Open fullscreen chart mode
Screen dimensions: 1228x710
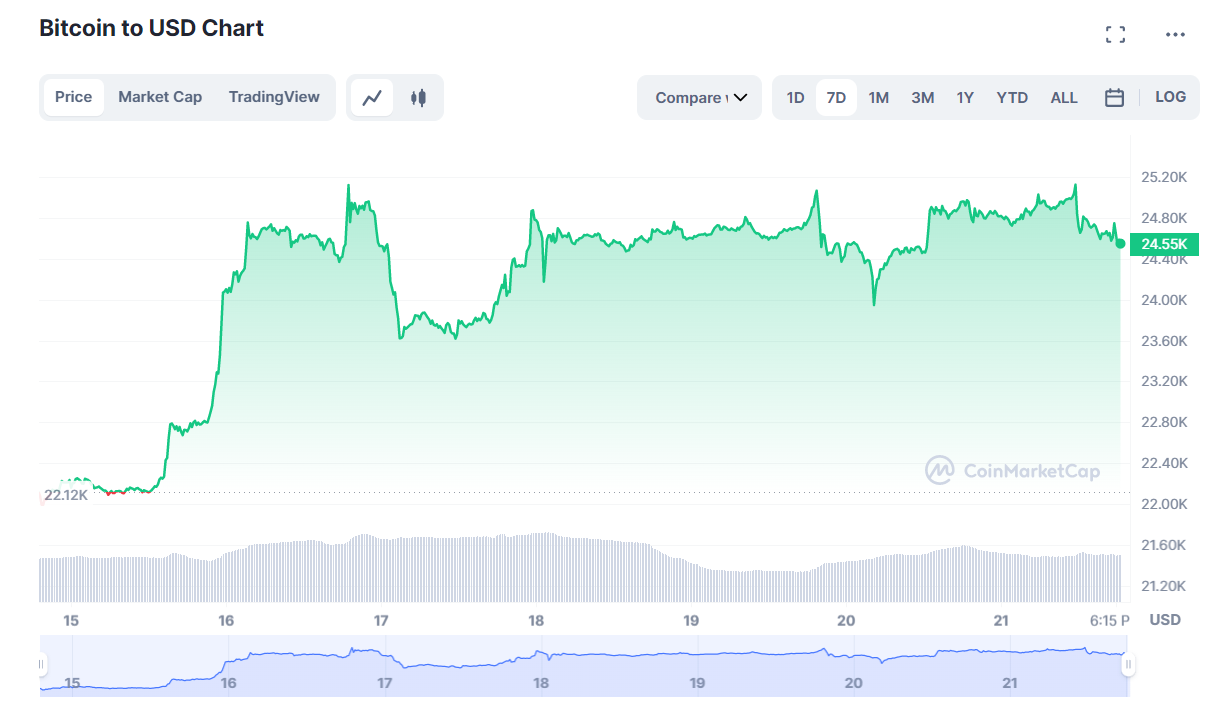coord(1115,35)
